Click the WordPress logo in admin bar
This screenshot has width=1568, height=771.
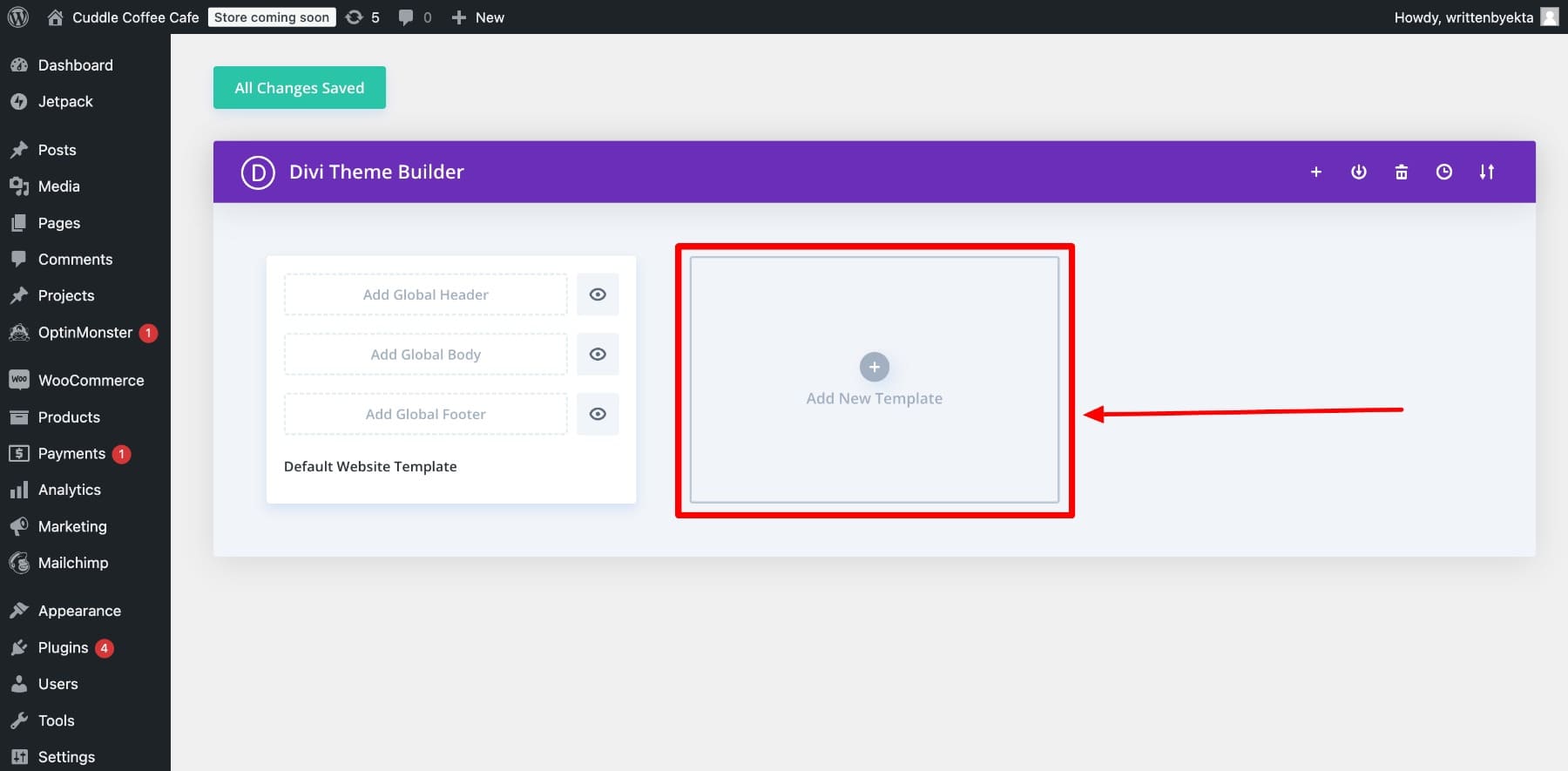tap(17, 17)
